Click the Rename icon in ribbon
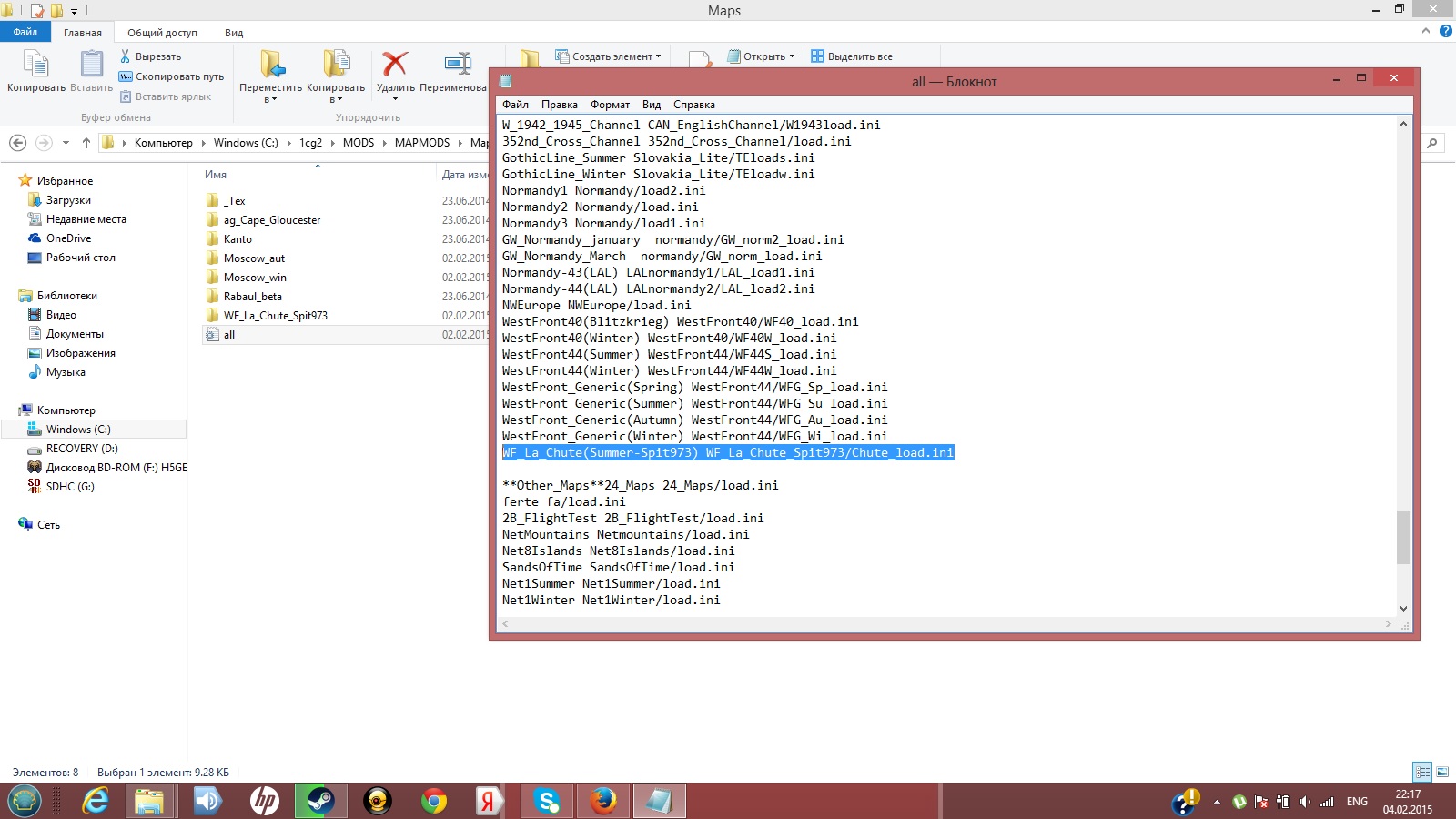Screen dimensions: 1456x819 [457, 64]
